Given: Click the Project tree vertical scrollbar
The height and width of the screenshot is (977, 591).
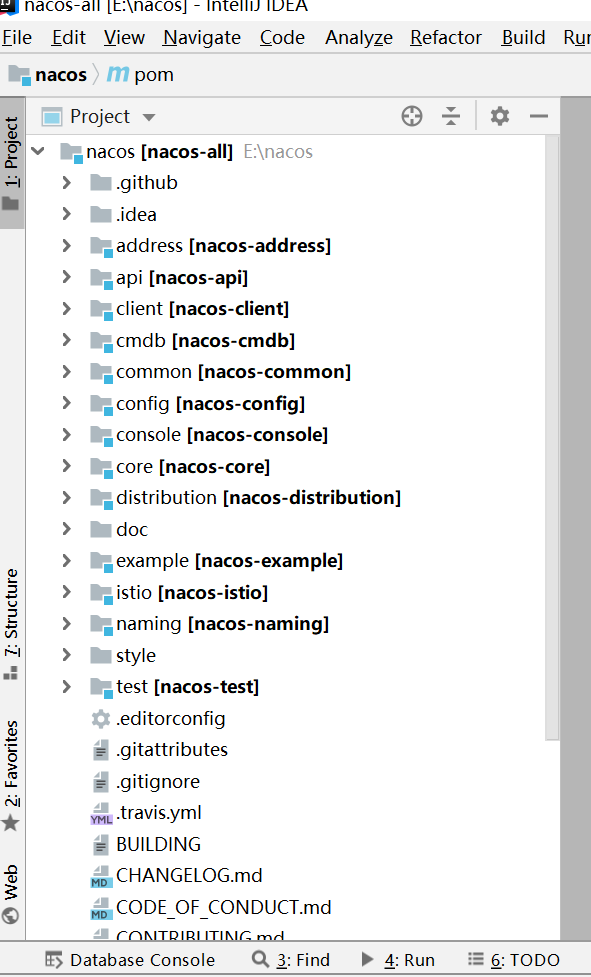Looking at the screenshot, I should tap(552, 436).
